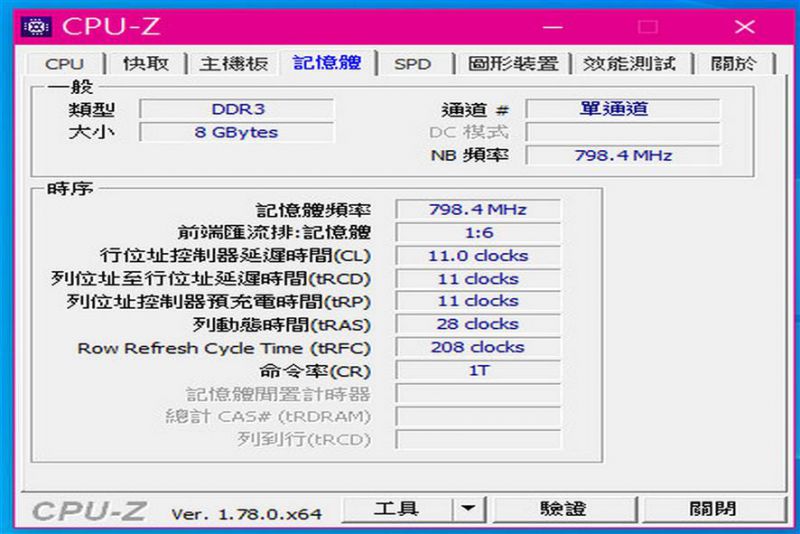This screenshot has width=800, height=534.
Task: Click the 記憶體頻率 798.4 MHz value
Action: 478,209
